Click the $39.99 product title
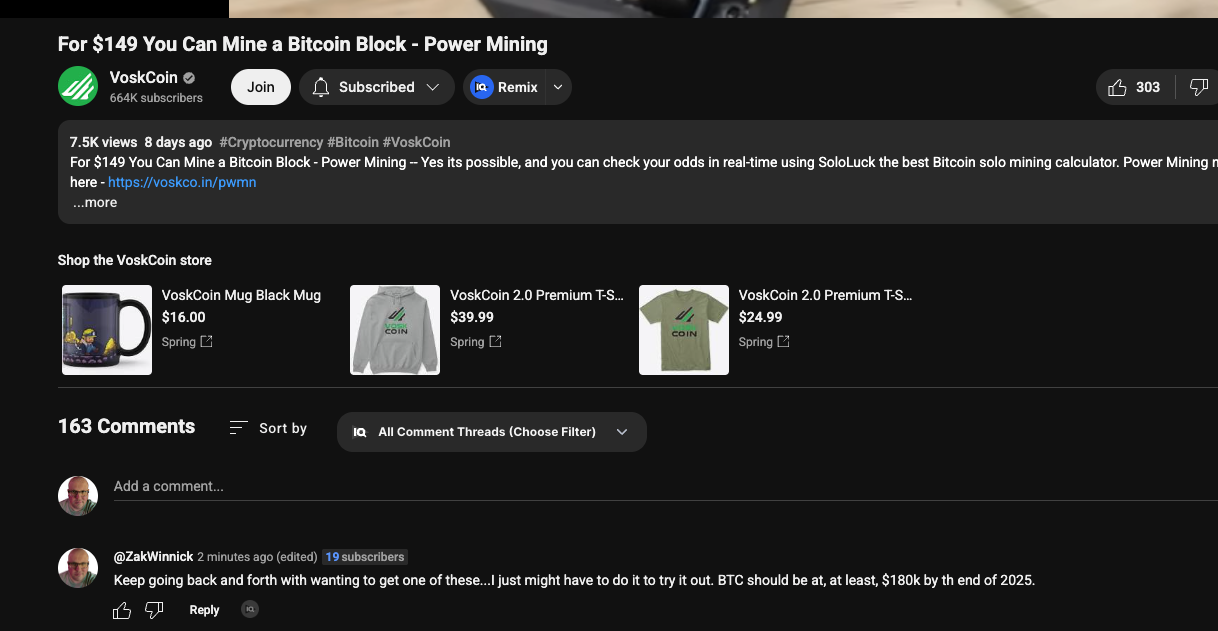This screenshot has width=1218, height=631. click(x=537, y=295)
